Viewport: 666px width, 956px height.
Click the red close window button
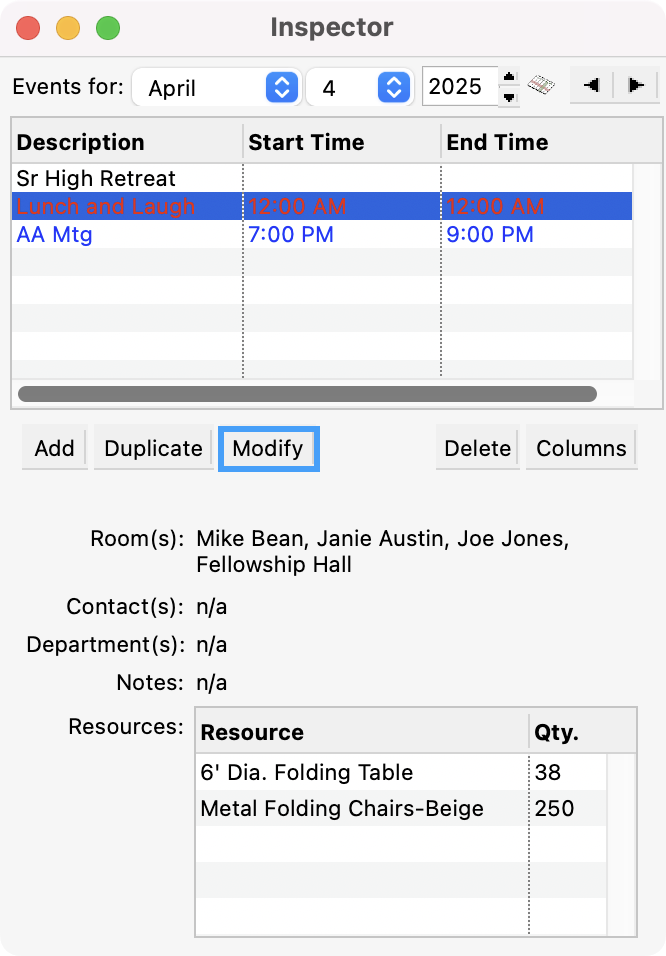pos(28,28)
